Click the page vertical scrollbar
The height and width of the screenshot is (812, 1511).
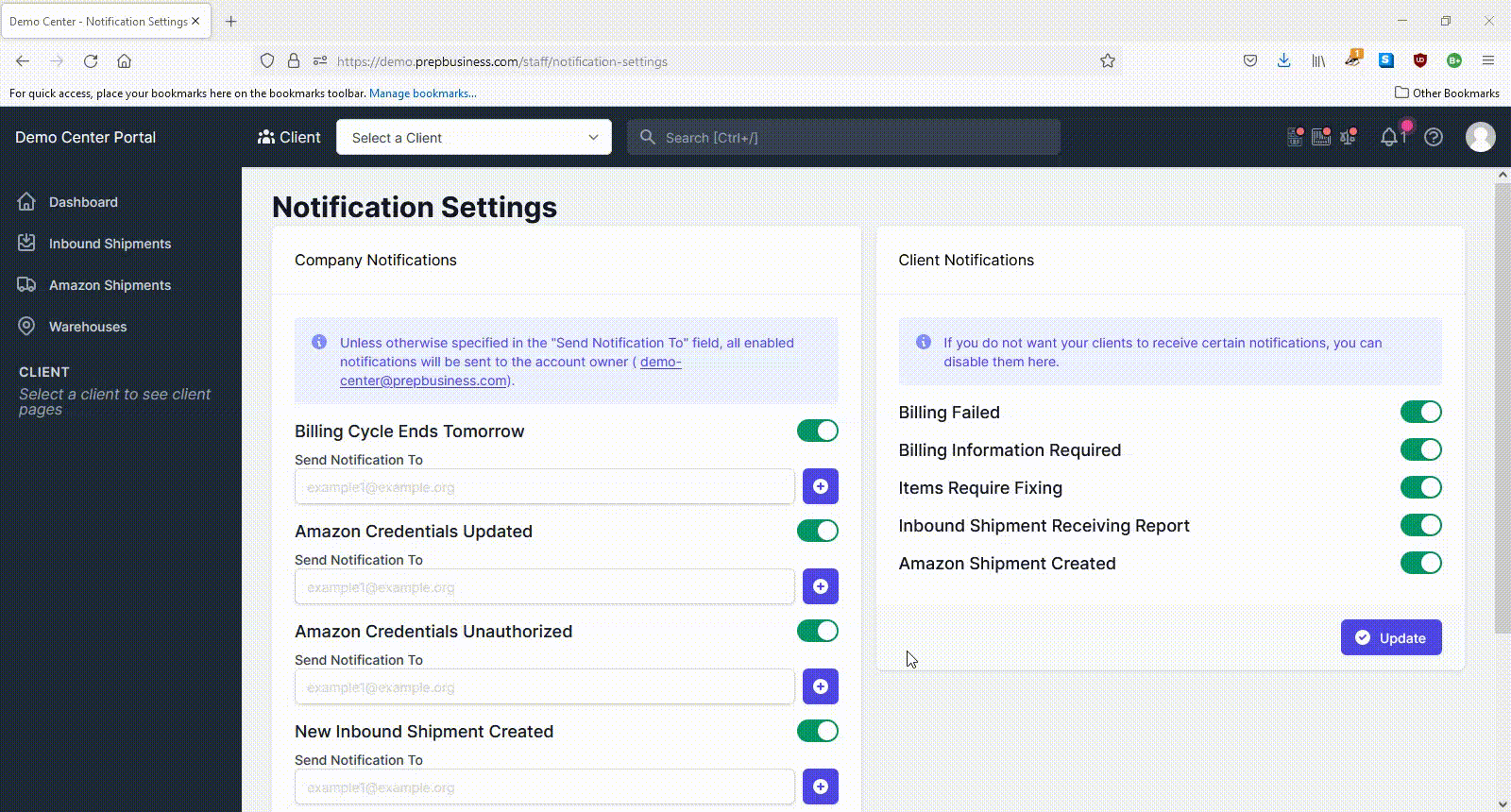click(1503, 408)
